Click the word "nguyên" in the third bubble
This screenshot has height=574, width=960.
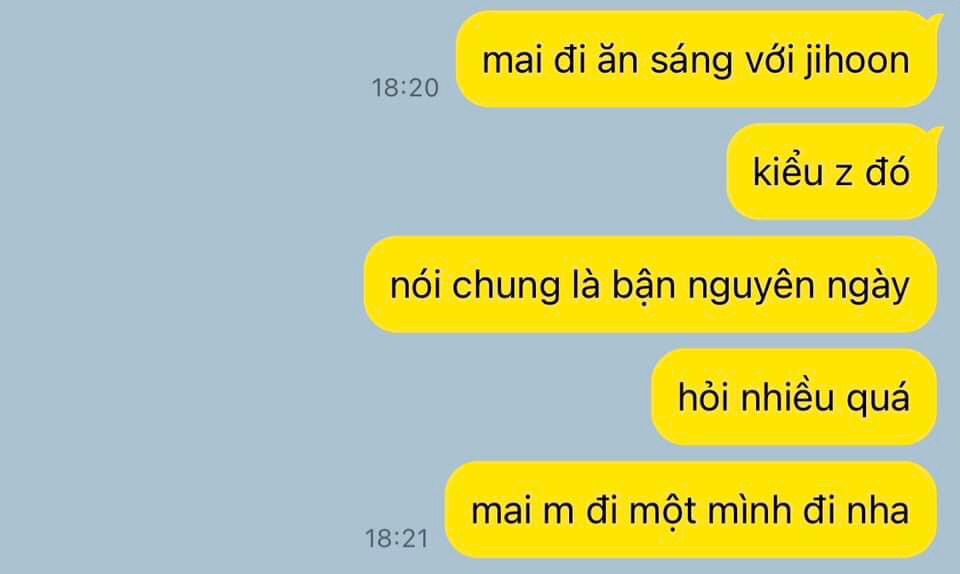coord(751,286)
